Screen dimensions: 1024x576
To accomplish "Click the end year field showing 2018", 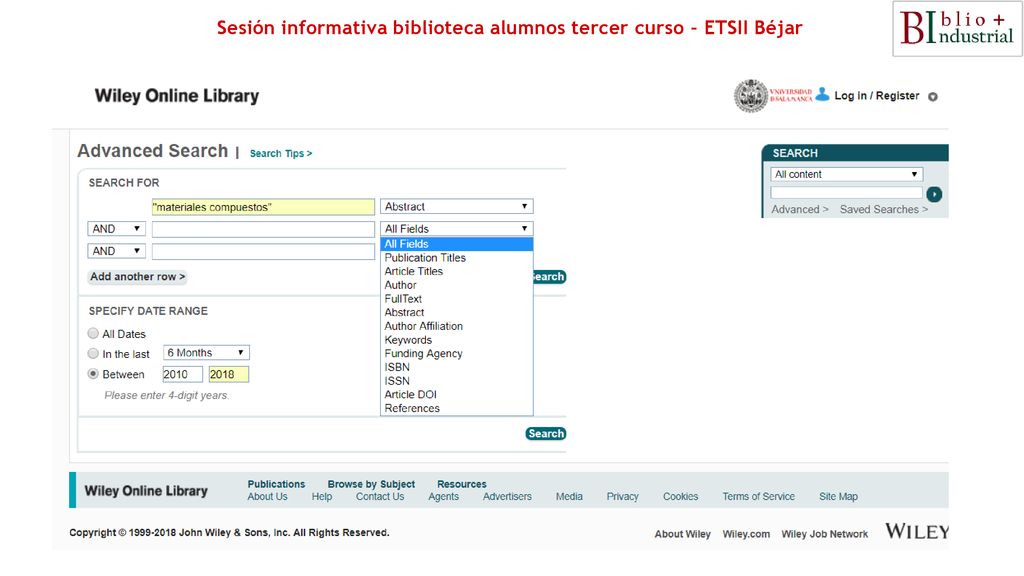I will pyautogui.click(x=229, y=374).
